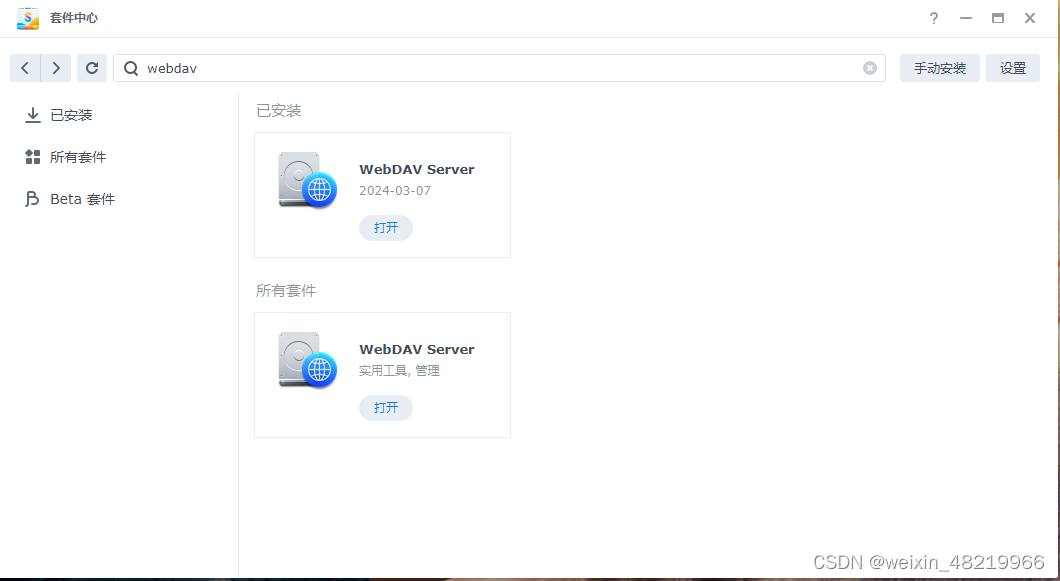
Task: Click the Package Center logo icon
Action: coord(28,18)
